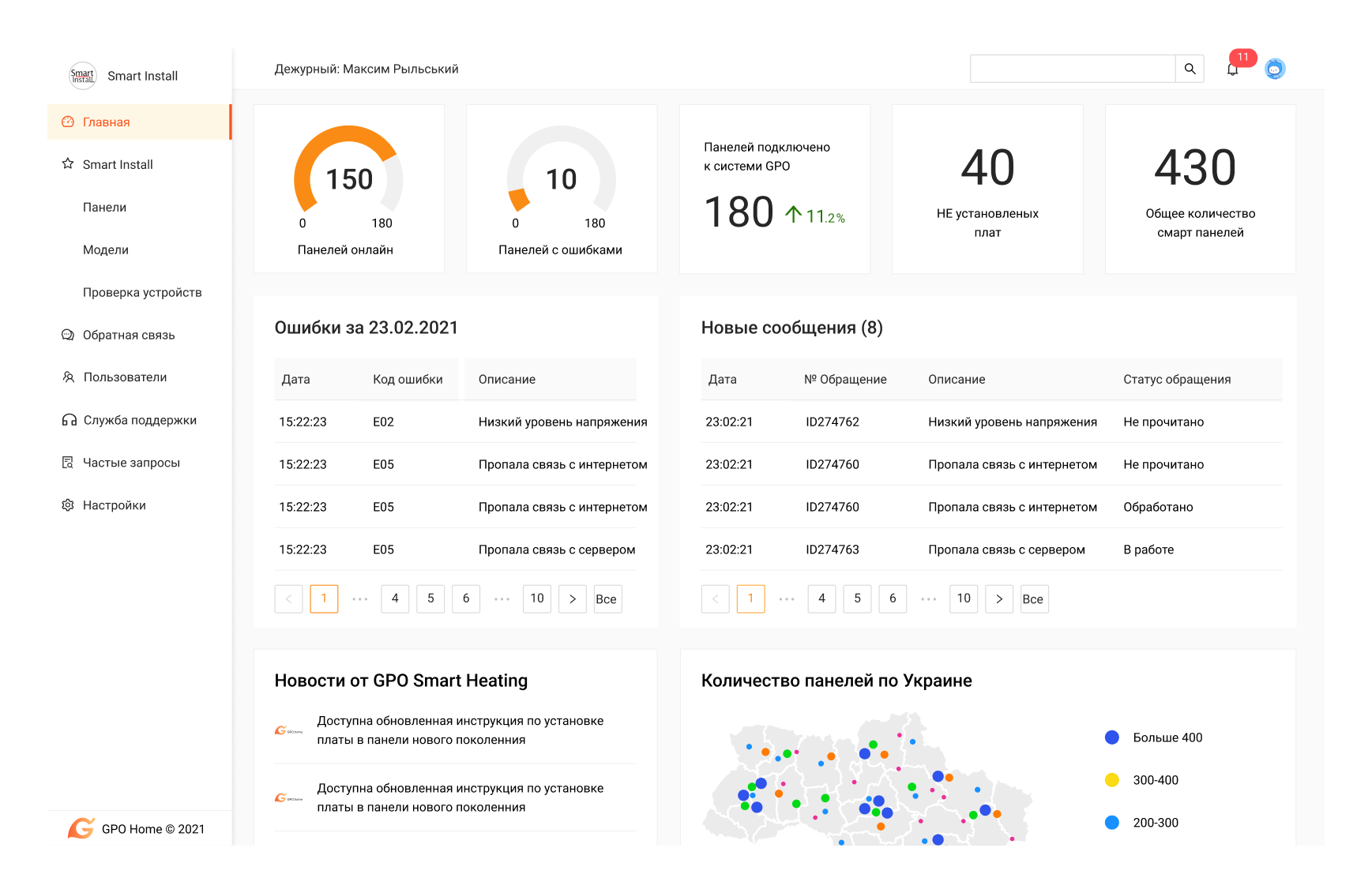Open first news item about обновленная инструкция
Screen dimensions: 1372x893
point(460,730)
